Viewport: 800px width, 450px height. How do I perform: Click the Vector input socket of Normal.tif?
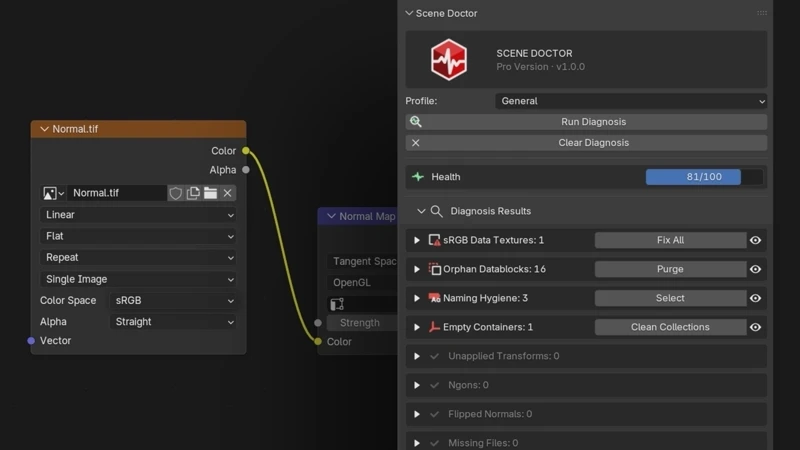point(31,340)
